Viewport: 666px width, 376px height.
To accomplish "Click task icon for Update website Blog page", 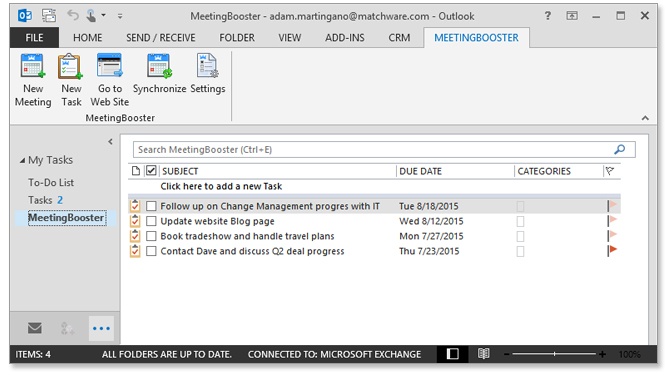I will (x=135, y=221).
